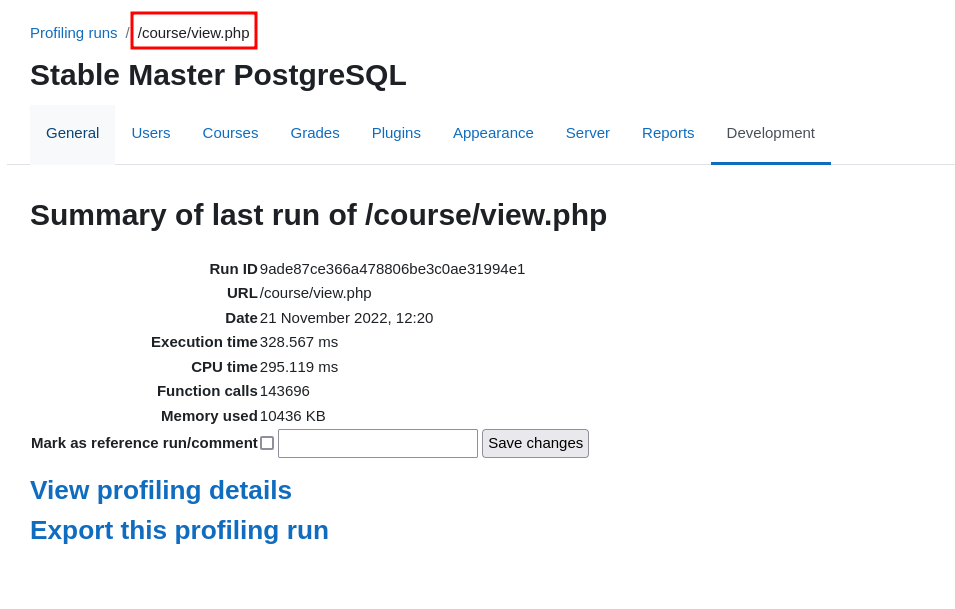Click the Summary of last run heading
The width and height of the screenshot is (955, 609).
(319, 215)
